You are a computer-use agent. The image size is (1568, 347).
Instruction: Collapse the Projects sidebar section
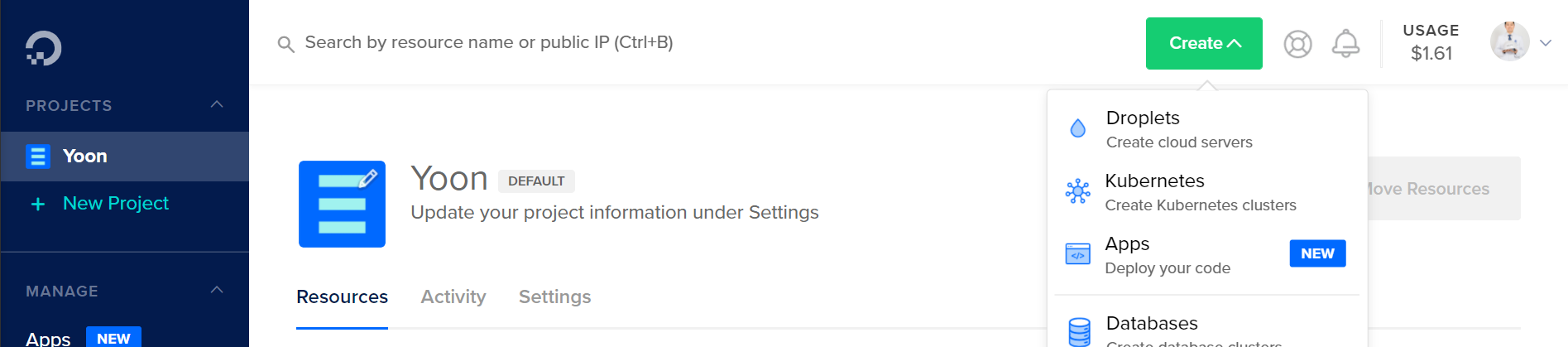coord(217,105)
